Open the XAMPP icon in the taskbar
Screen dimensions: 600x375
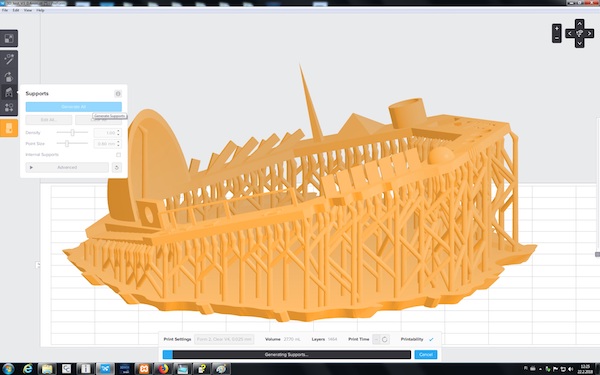144,369
